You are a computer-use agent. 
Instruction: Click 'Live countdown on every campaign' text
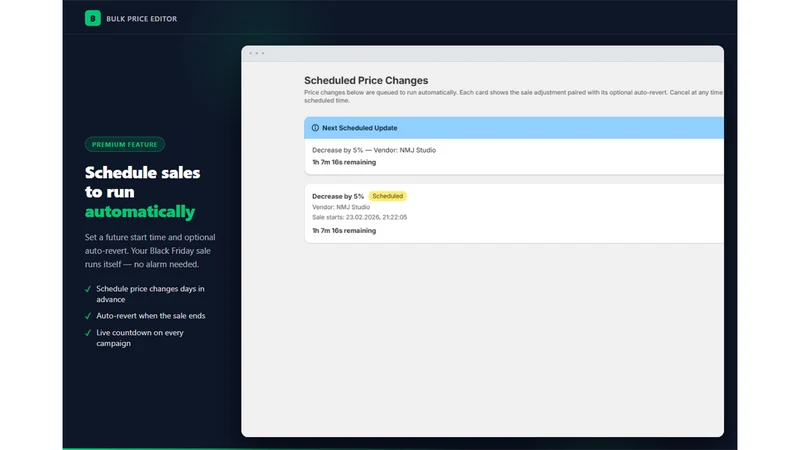140,338
